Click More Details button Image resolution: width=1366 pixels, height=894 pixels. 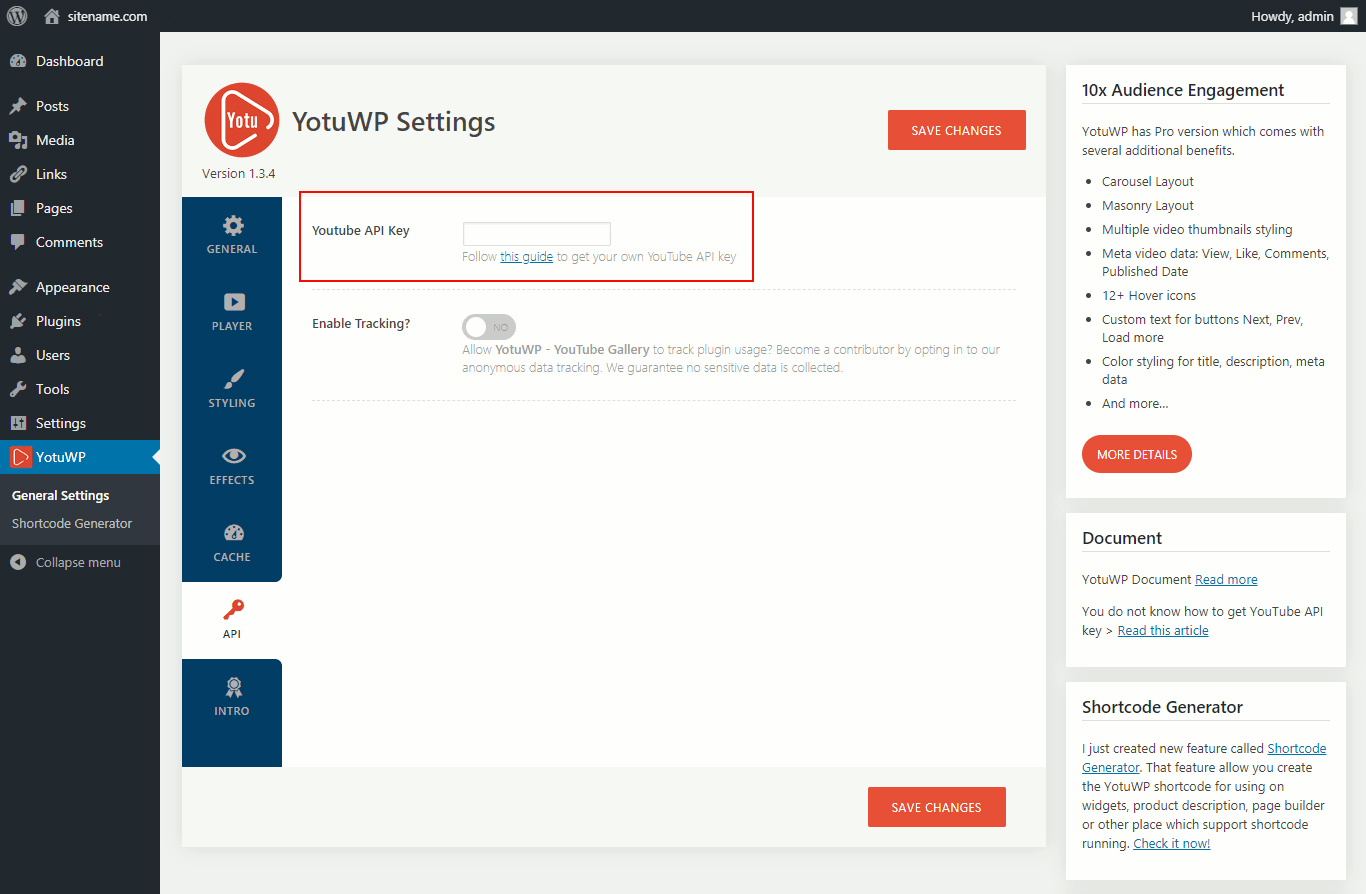tap(1137, 454)
